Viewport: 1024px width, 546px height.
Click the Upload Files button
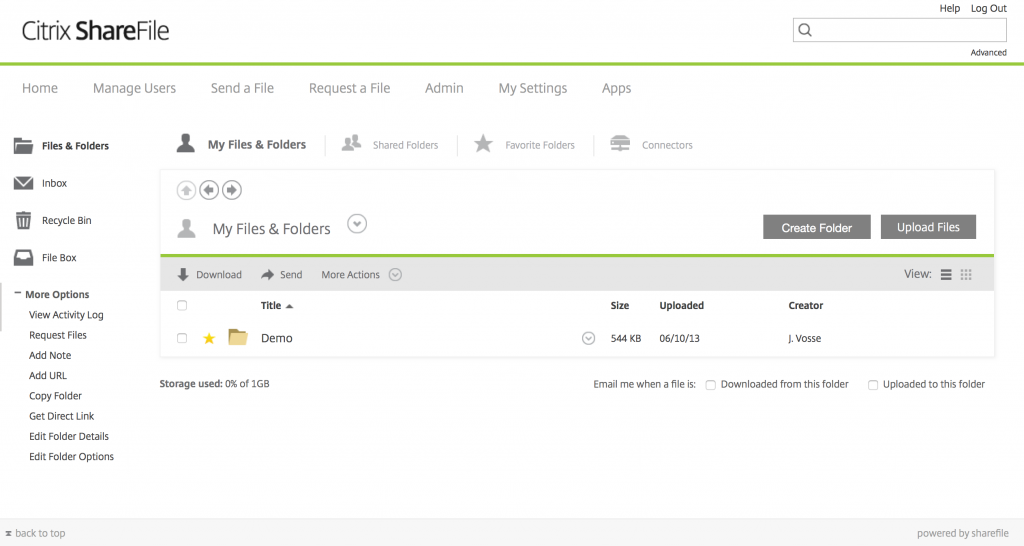pos(928,227)
